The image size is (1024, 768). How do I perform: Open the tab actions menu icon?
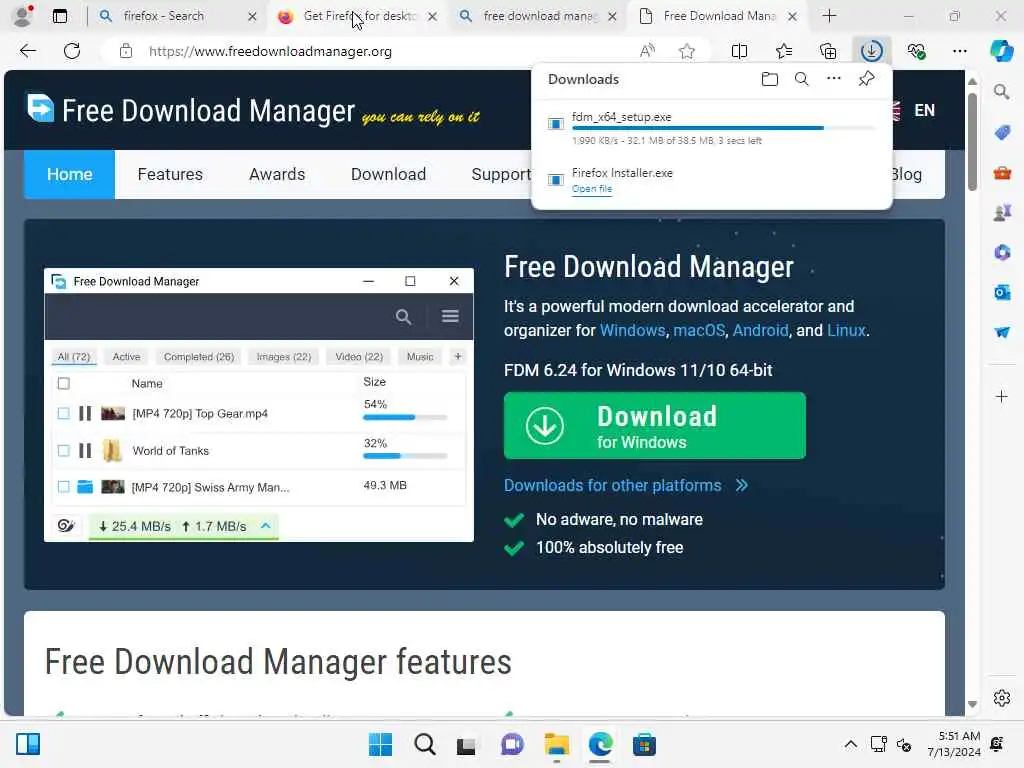click(x=59, y=16)
